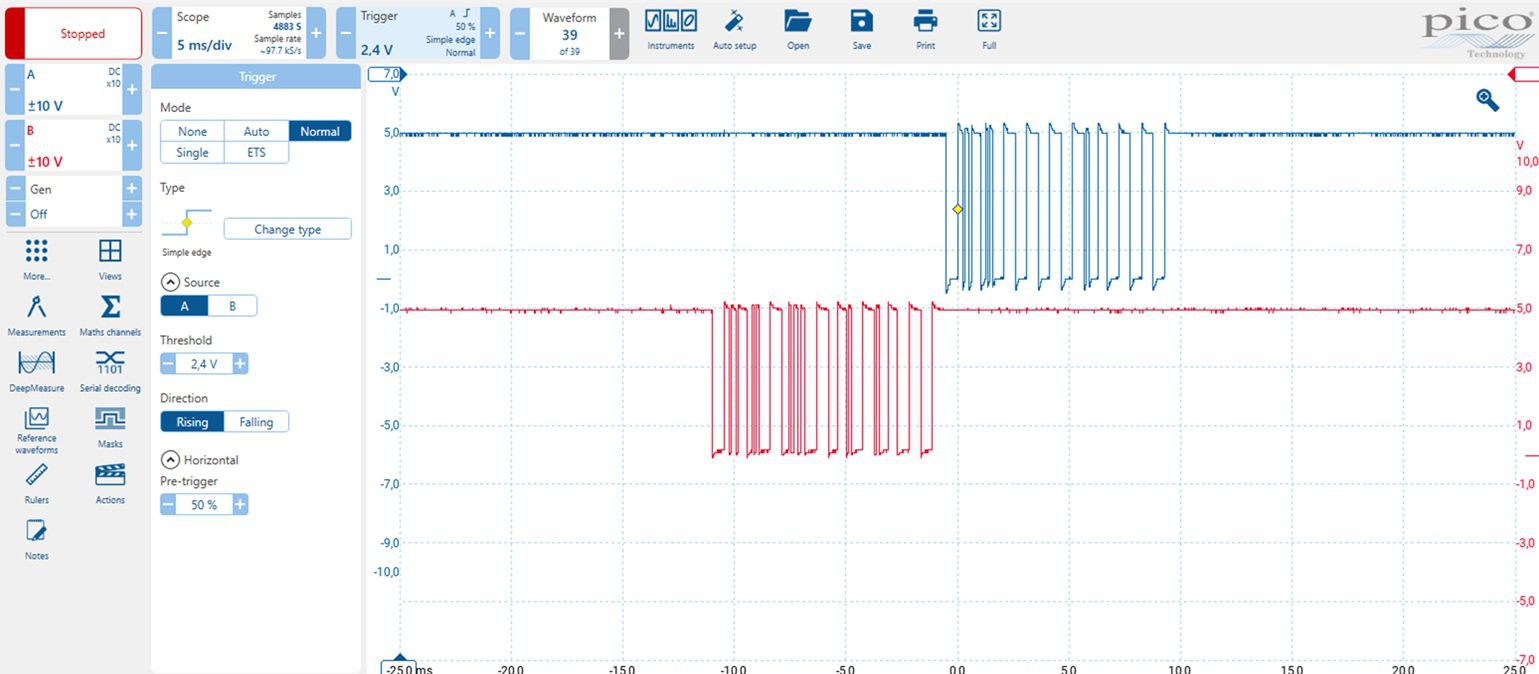This screenshot has height=674, width=1539.
Task: Click the zoom magnifier icon on graph
Action: (x=1487, y=99)
